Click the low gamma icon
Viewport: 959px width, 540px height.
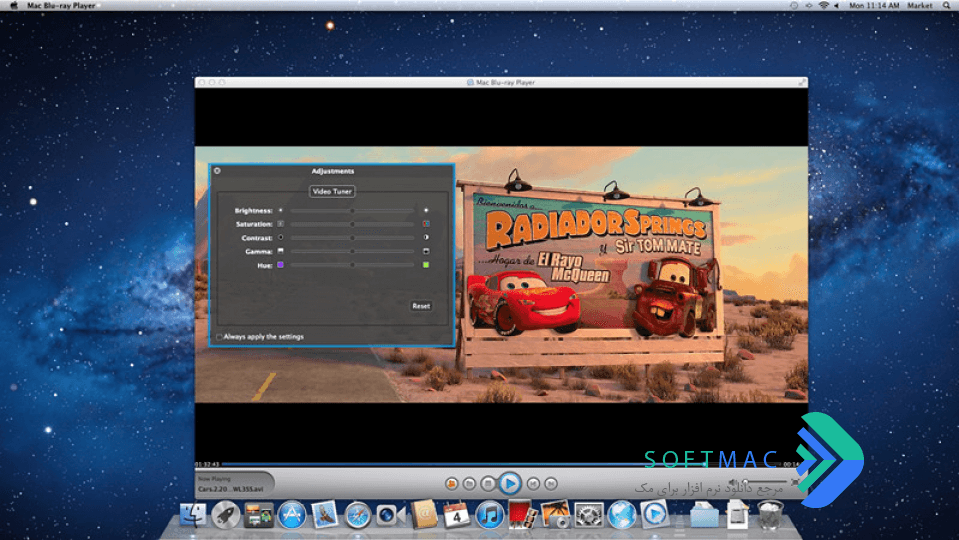click(x=281, y=251)
